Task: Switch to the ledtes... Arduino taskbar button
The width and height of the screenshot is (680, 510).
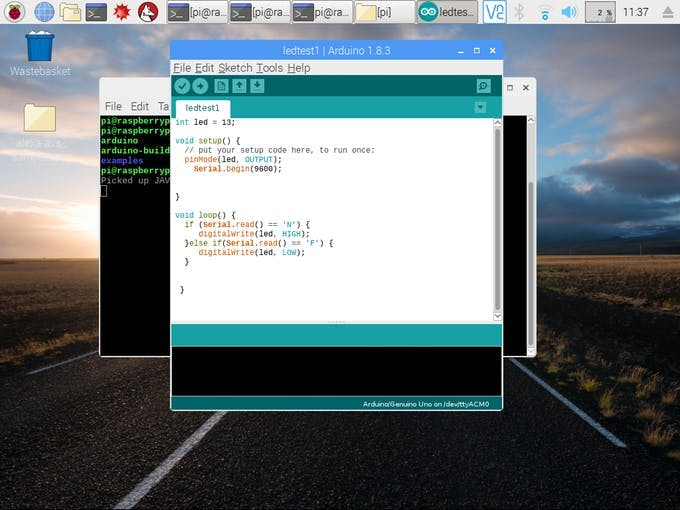Action: click(447, 12)
